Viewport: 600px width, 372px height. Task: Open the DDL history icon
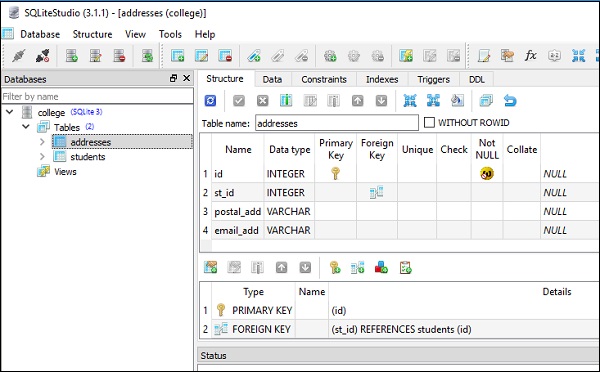coord(507,56)
